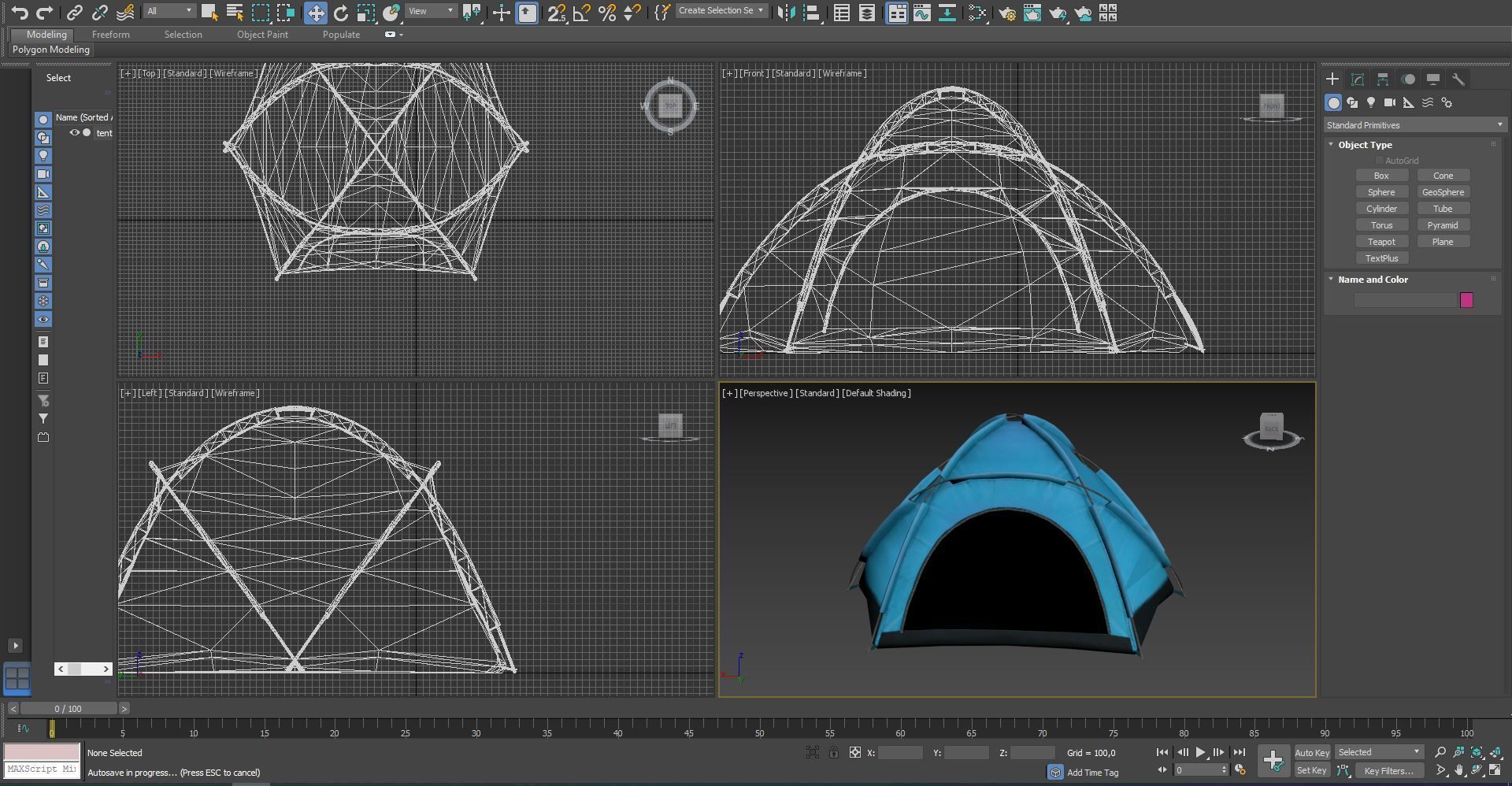Image resolution: width=1512 pixels, height=786 pixels.
Task: Toggle the 2.5D Snaps button
Action: [556, 13]
